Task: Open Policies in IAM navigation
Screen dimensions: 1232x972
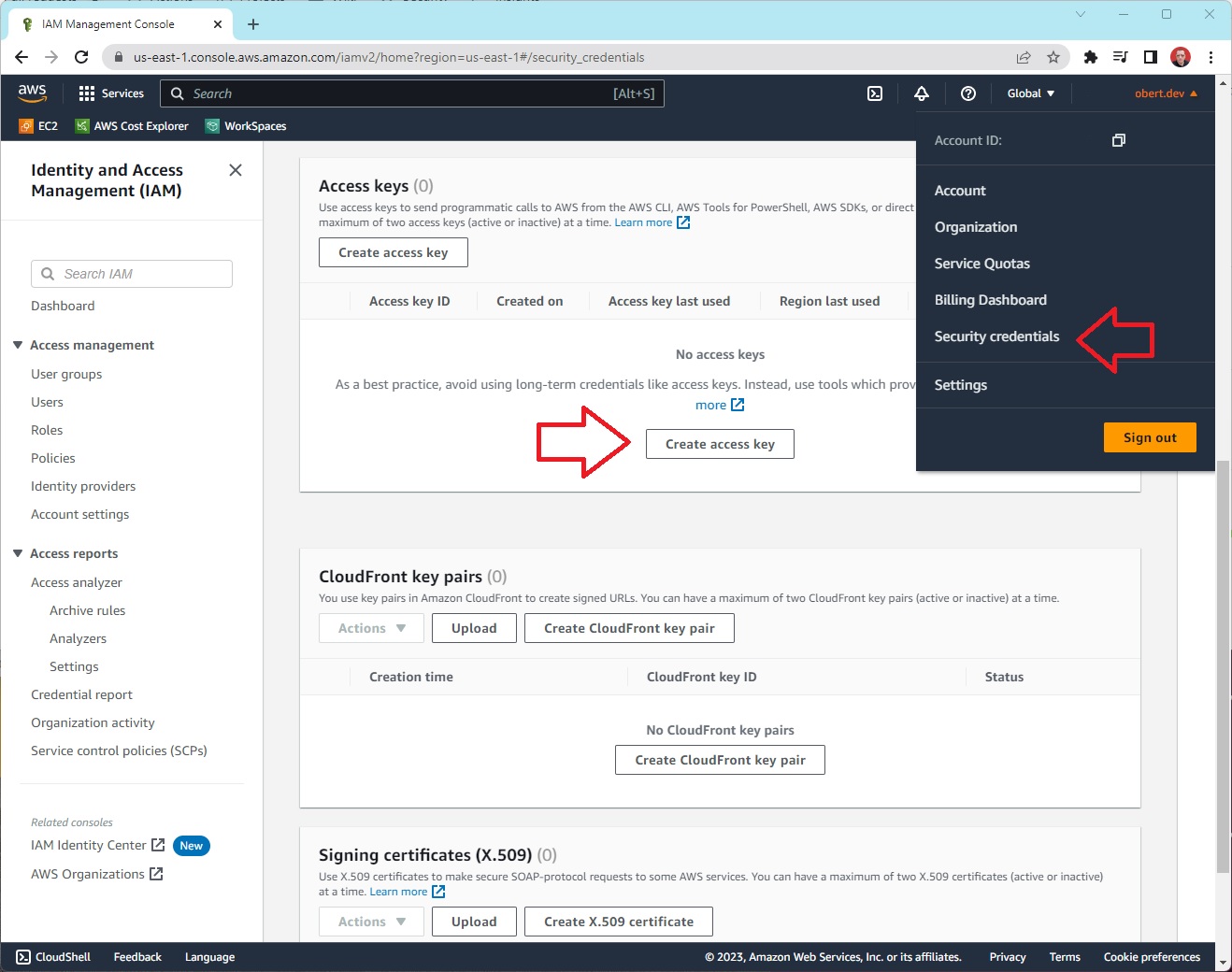Action: tap(53, 458)
